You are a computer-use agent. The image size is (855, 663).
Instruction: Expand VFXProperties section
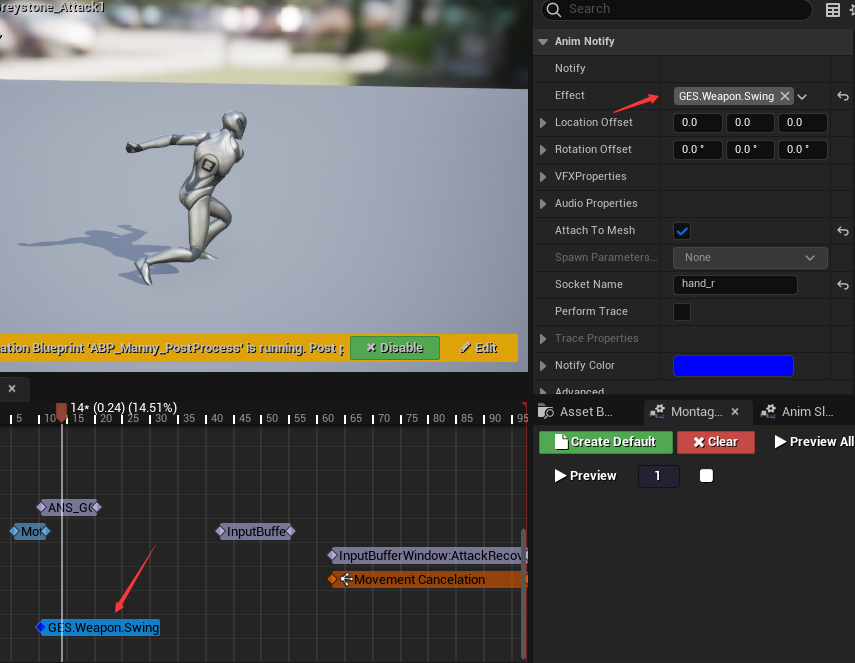click(543, 177)
